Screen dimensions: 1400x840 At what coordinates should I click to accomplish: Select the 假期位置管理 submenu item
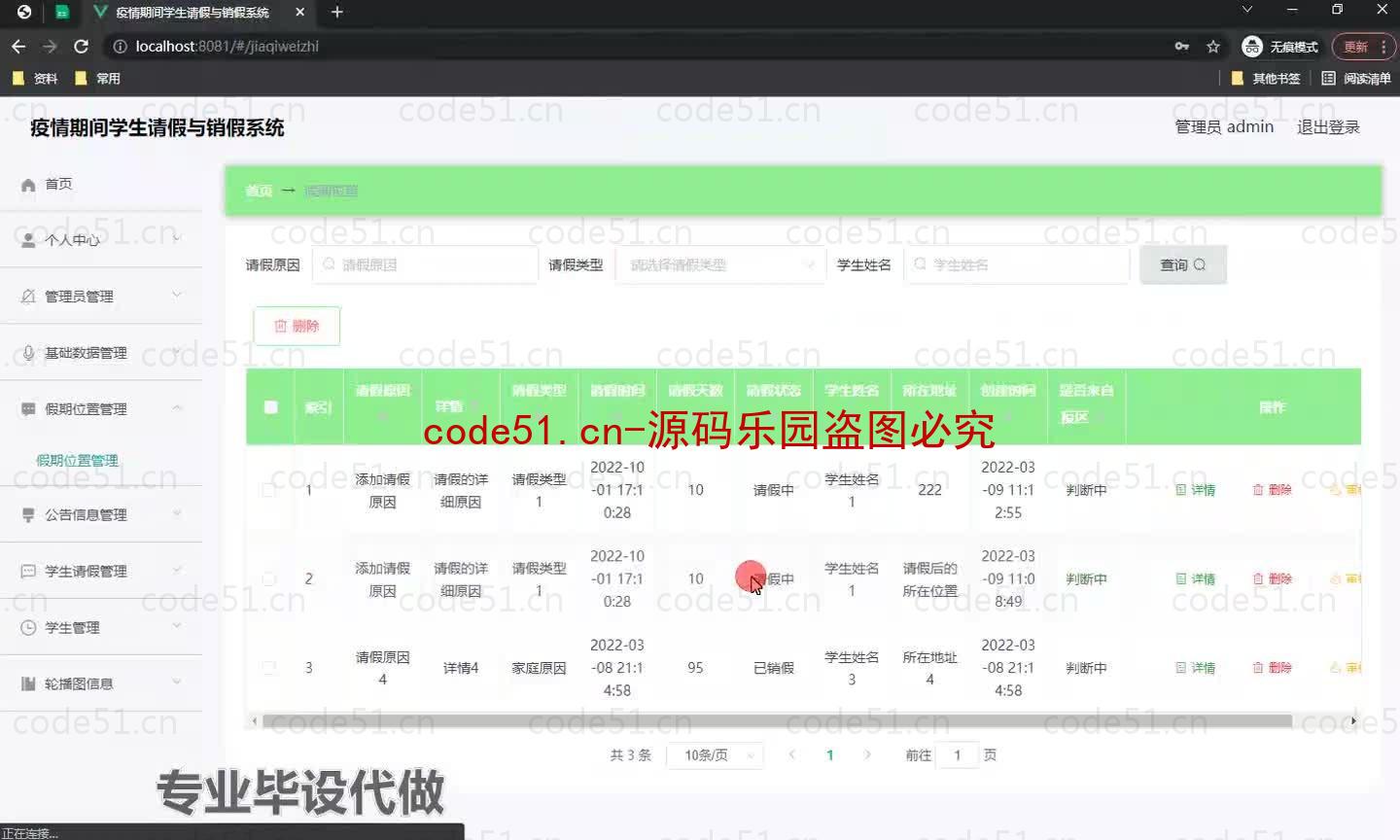pyautogui.click(x=77, y=461)
